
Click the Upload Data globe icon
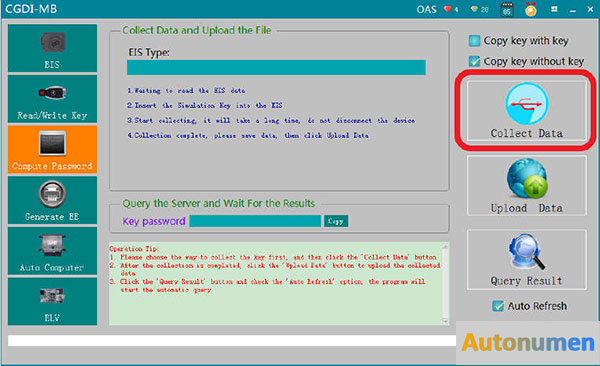[527, 178]
